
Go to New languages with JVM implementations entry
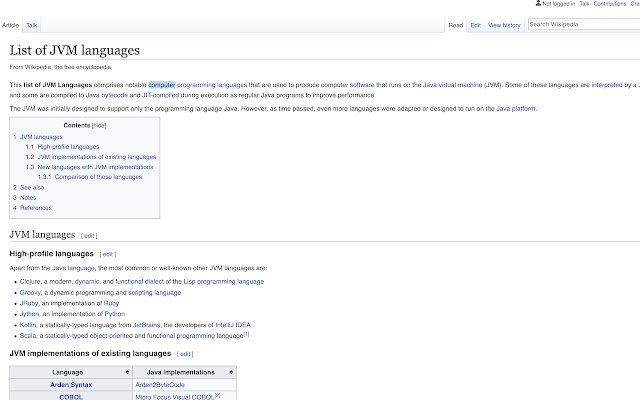pyautogui.click(x=96, y=167)
